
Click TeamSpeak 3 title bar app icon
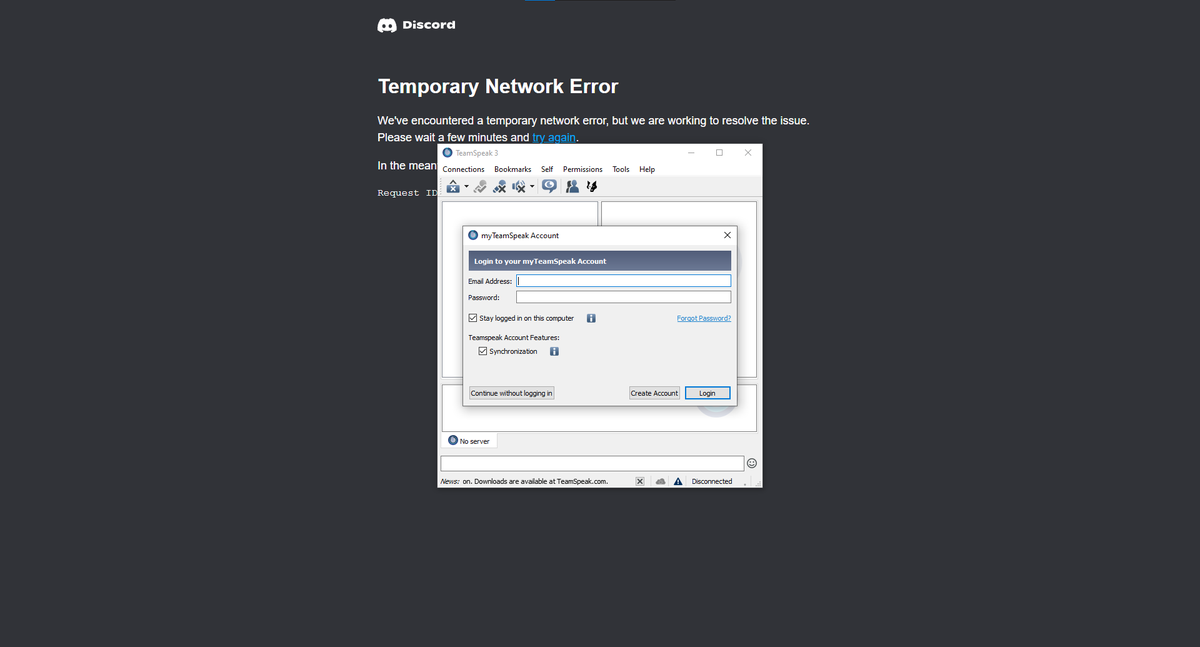click(x=447, y=152)
